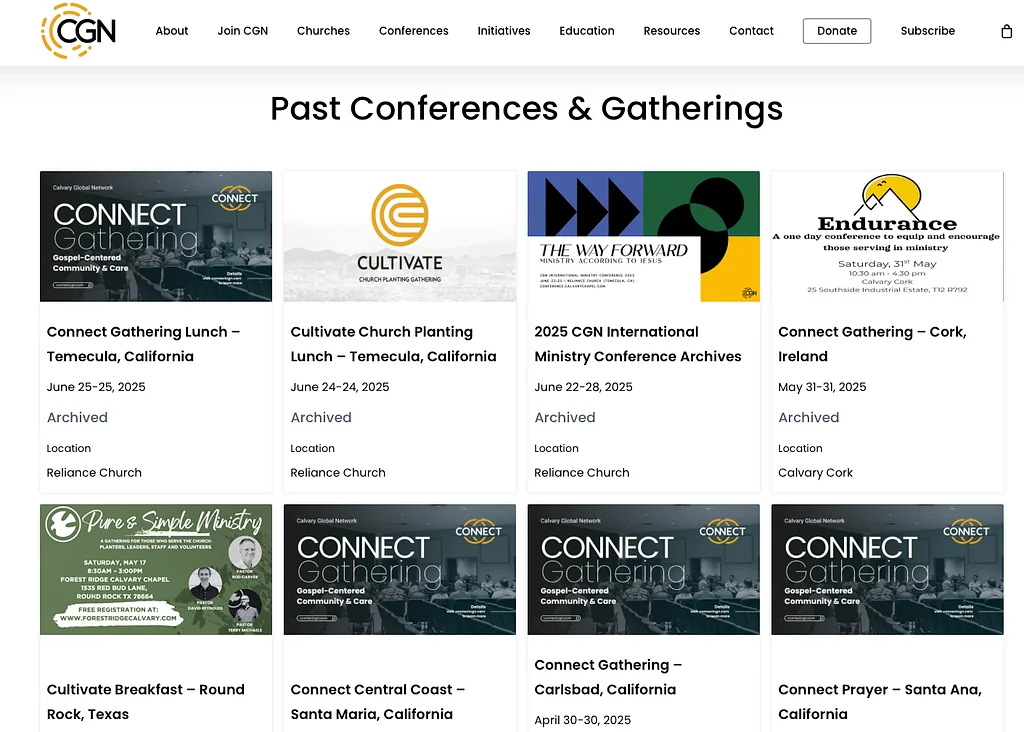Go to Join CGN page
The width and height of the screenshot is (1024, 732).
pos(242,31)
